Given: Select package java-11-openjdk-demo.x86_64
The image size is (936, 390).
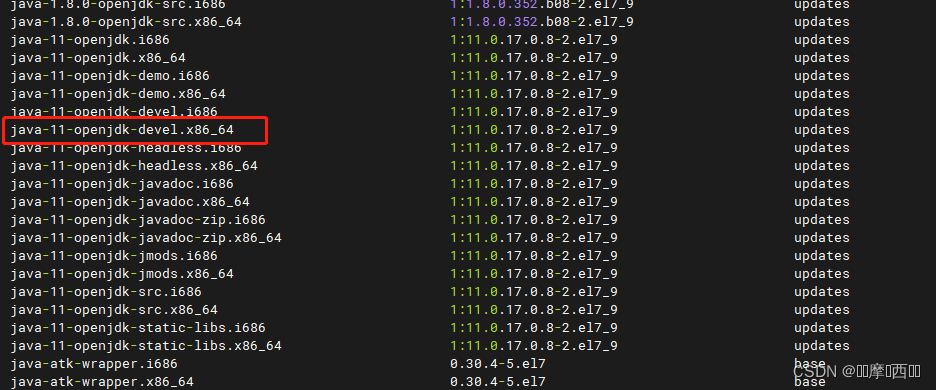Looking at the screenshot, I should (x=118, y=94).
